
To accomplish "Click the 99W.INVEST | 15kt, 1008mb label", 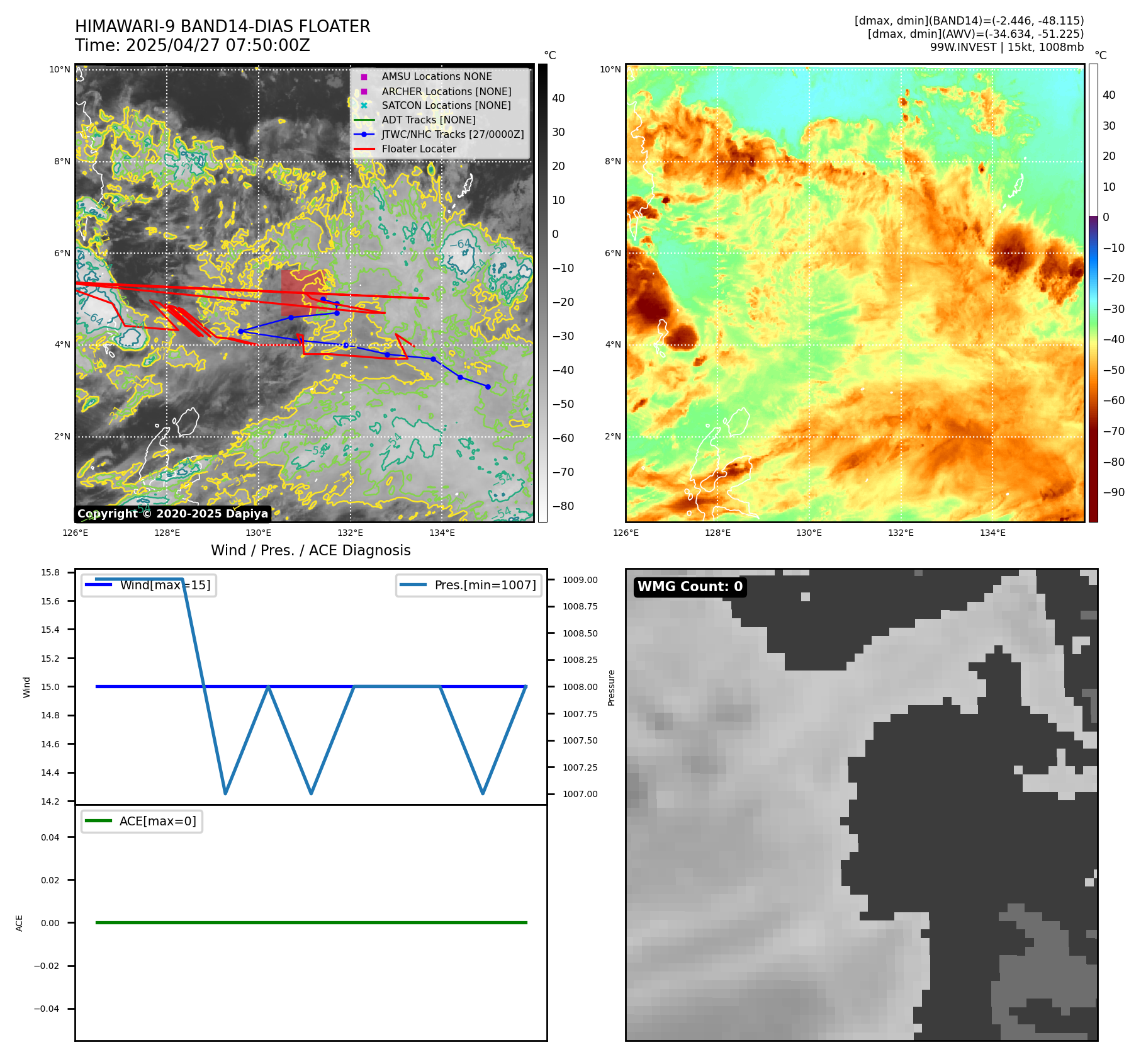I will 1007,47.
